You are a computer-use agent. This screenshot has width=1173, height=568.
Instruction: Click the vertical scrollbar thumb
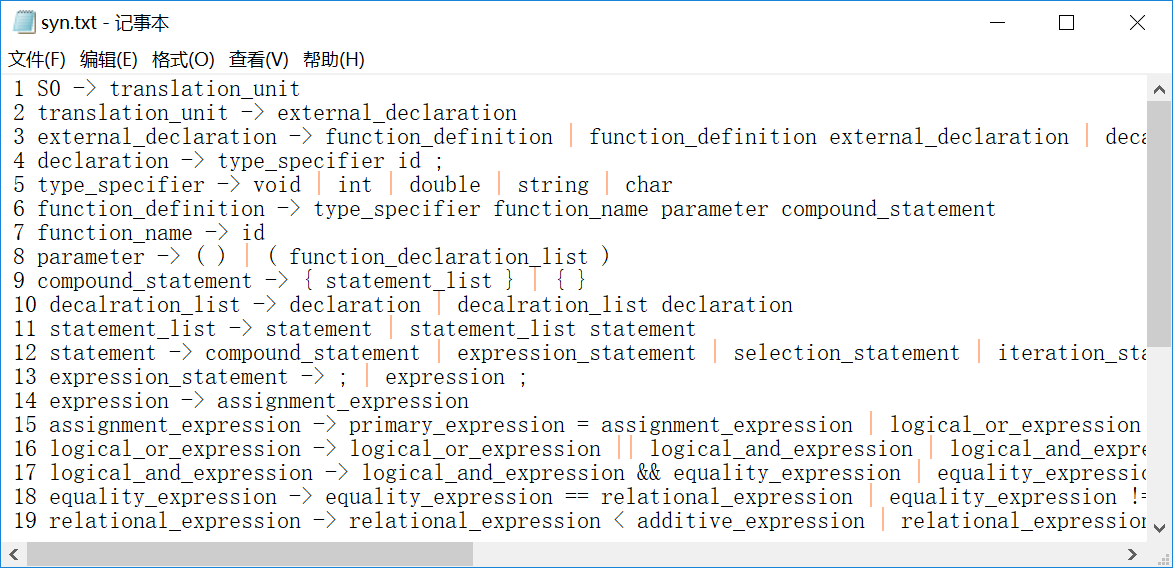tap(1159, 220)
